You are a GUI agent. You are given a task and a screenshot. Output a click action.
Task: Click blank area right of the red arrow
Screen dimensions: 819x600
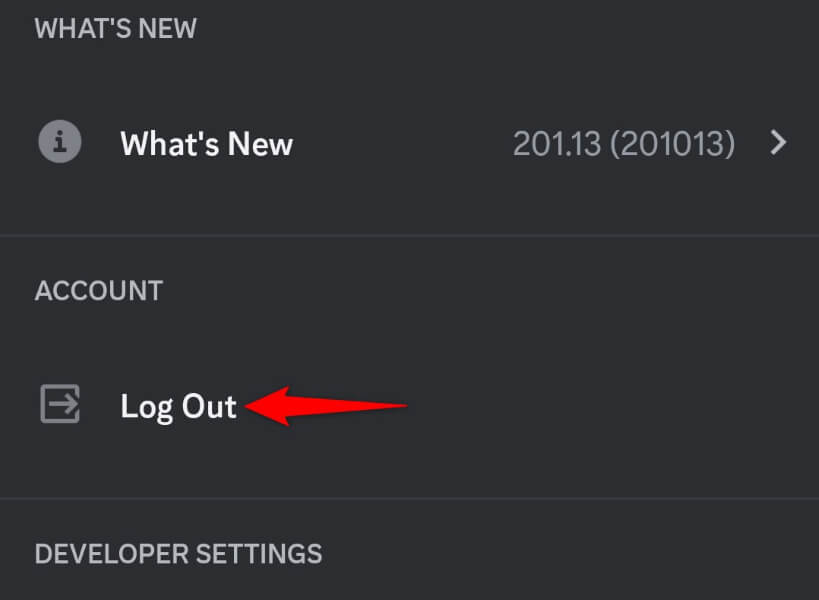tap(600, 406)
